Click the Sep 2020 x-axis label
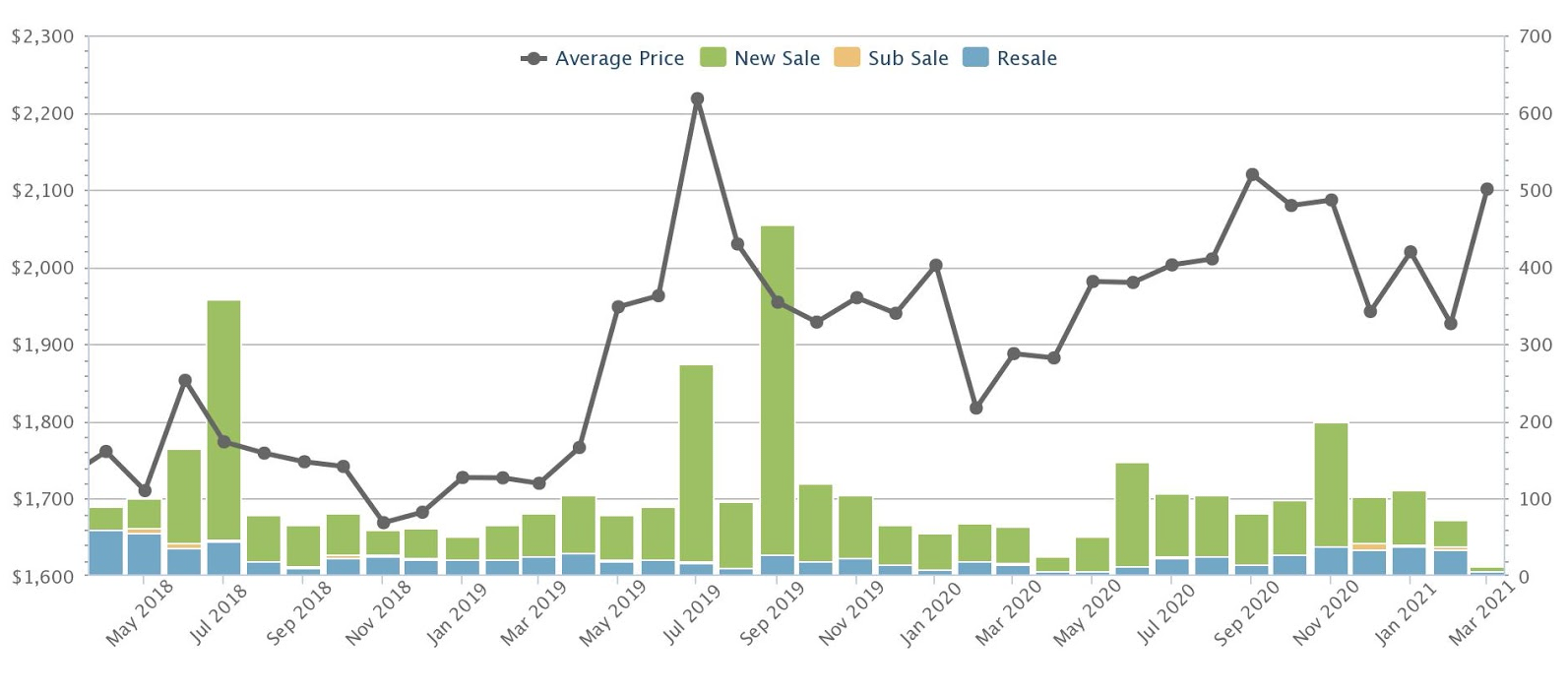1568x695 pixels. tap(1246, 612)
